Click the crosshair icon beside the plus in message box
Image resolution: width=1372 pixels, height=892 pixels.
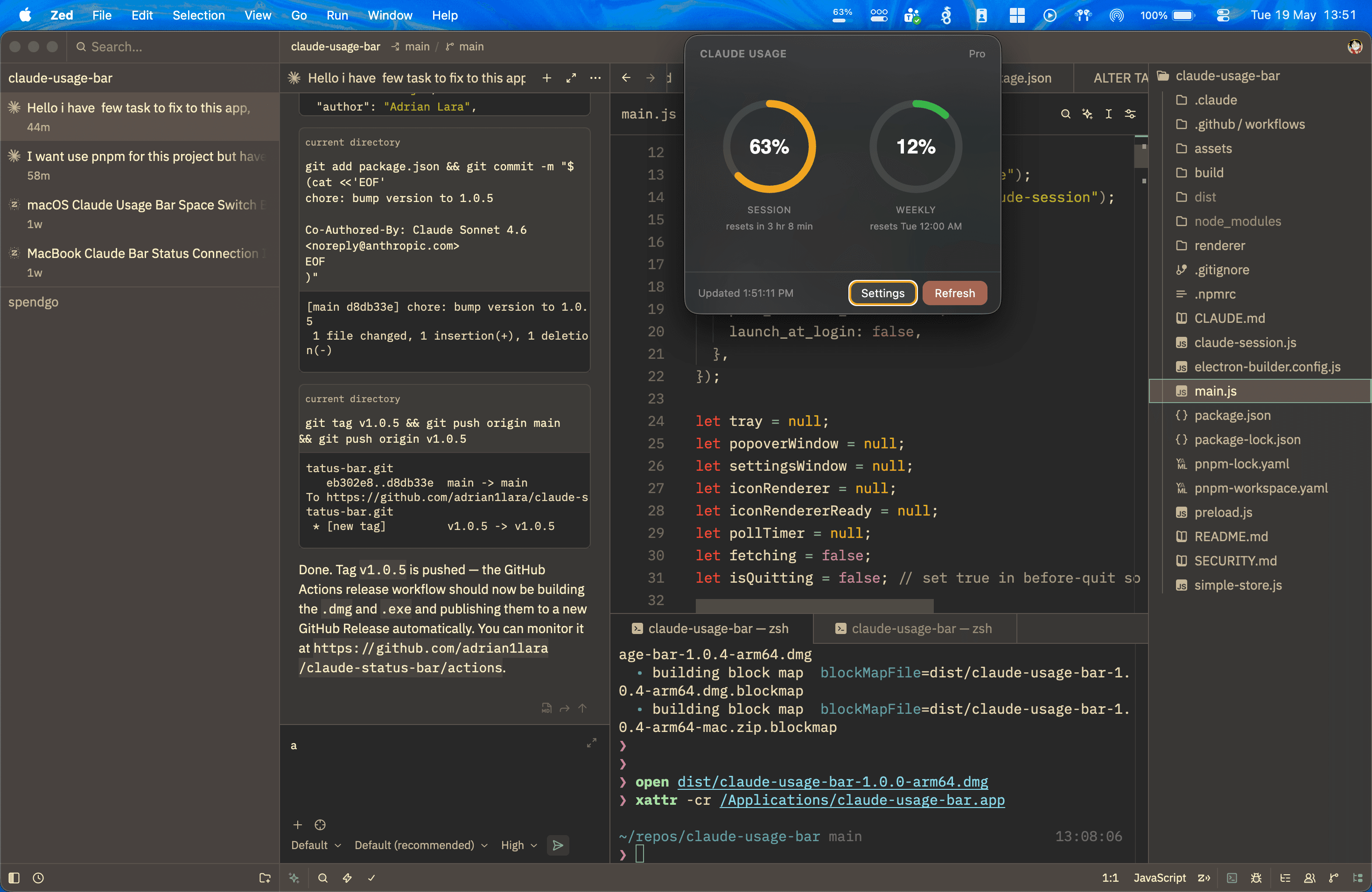click(x=320, y=825)
